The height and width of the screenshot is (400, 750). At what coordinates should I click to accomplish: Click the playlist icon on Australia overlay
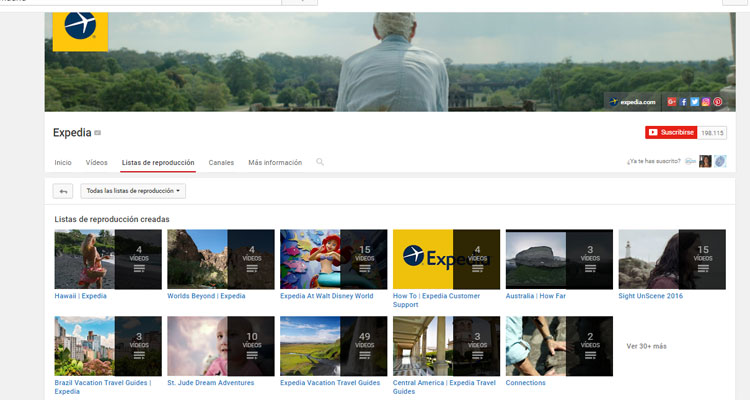[590, 268]
